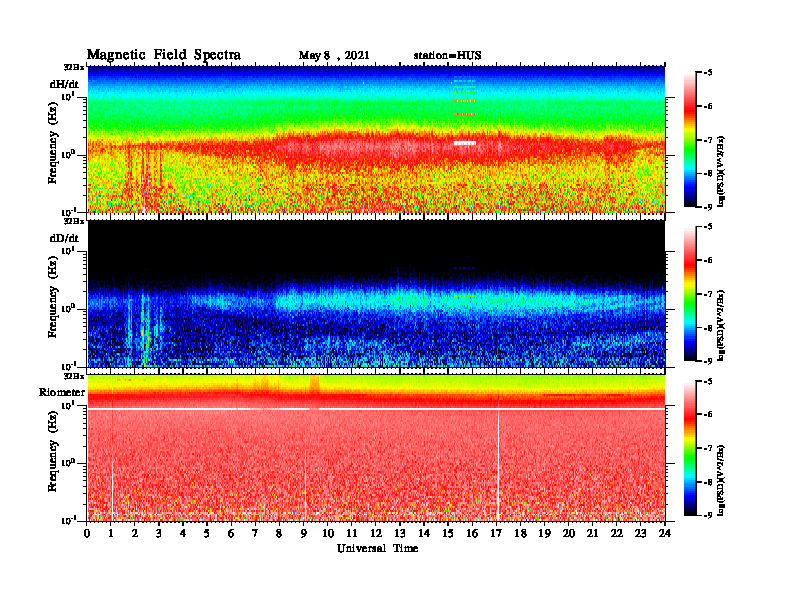Click the 10^1 frequency tick of dH/dt panel
Image resolution: width=792 pixels, height=612 pixels.
tap(68, 96)
